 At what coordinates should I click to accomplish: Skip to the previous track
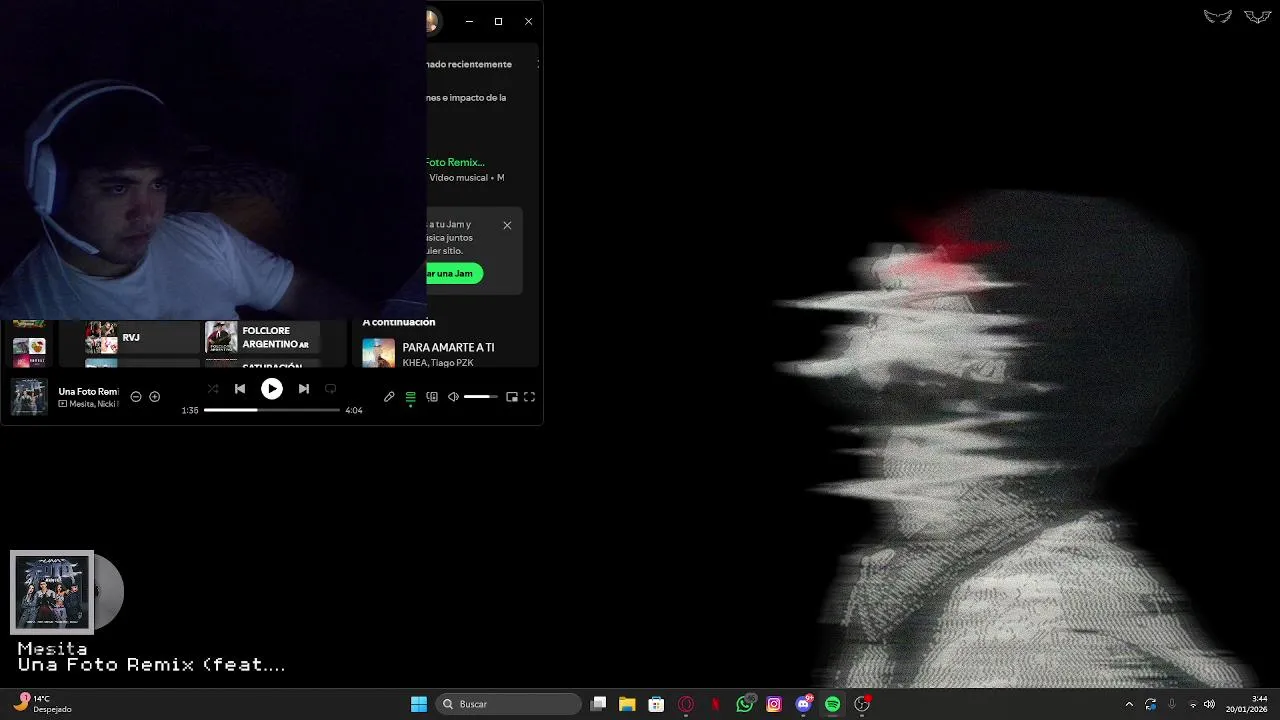pos(240,389)
